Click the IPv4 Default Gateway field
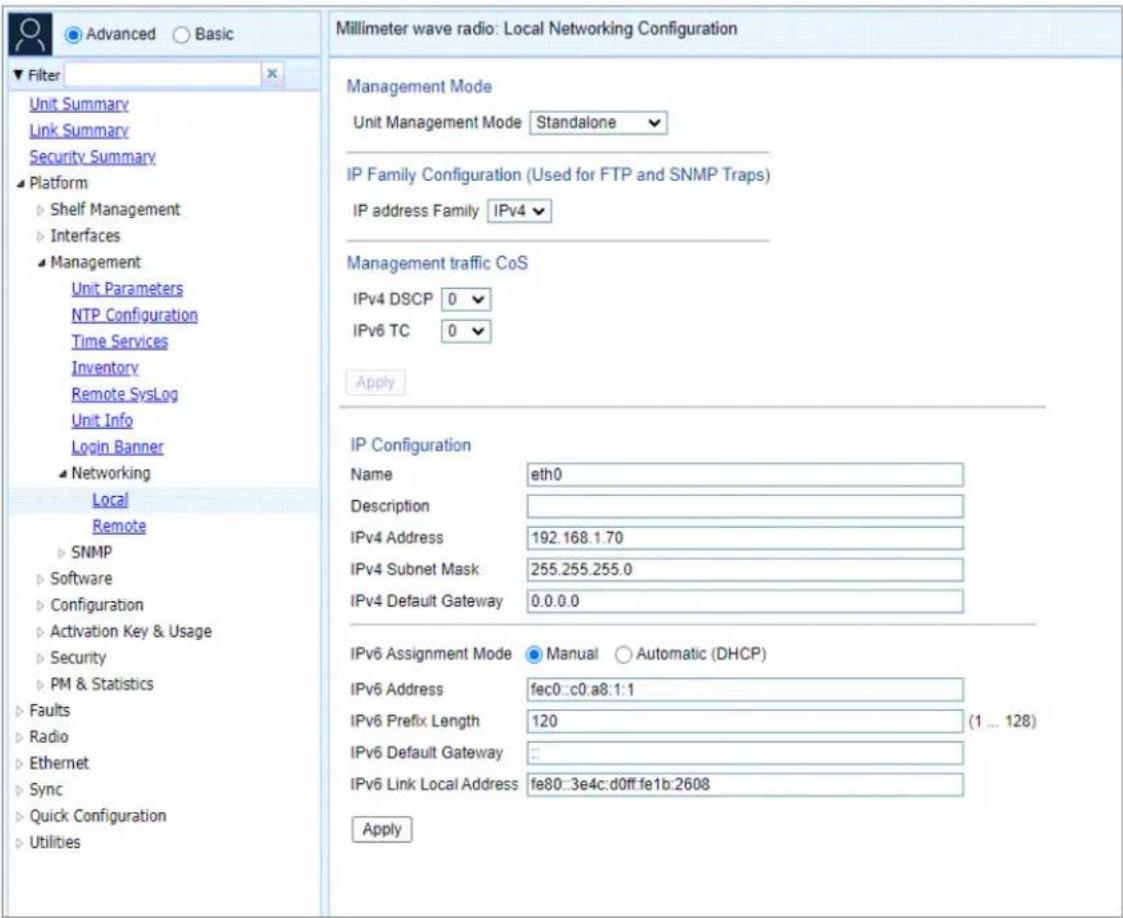This screenshot has height=918, width=1123. [745, 601]
